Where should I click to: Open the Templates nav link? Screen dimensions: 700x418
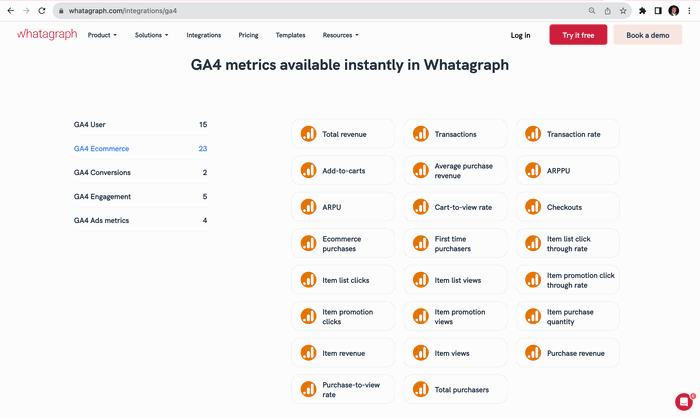pyautogui.click(x=291, y=35)
